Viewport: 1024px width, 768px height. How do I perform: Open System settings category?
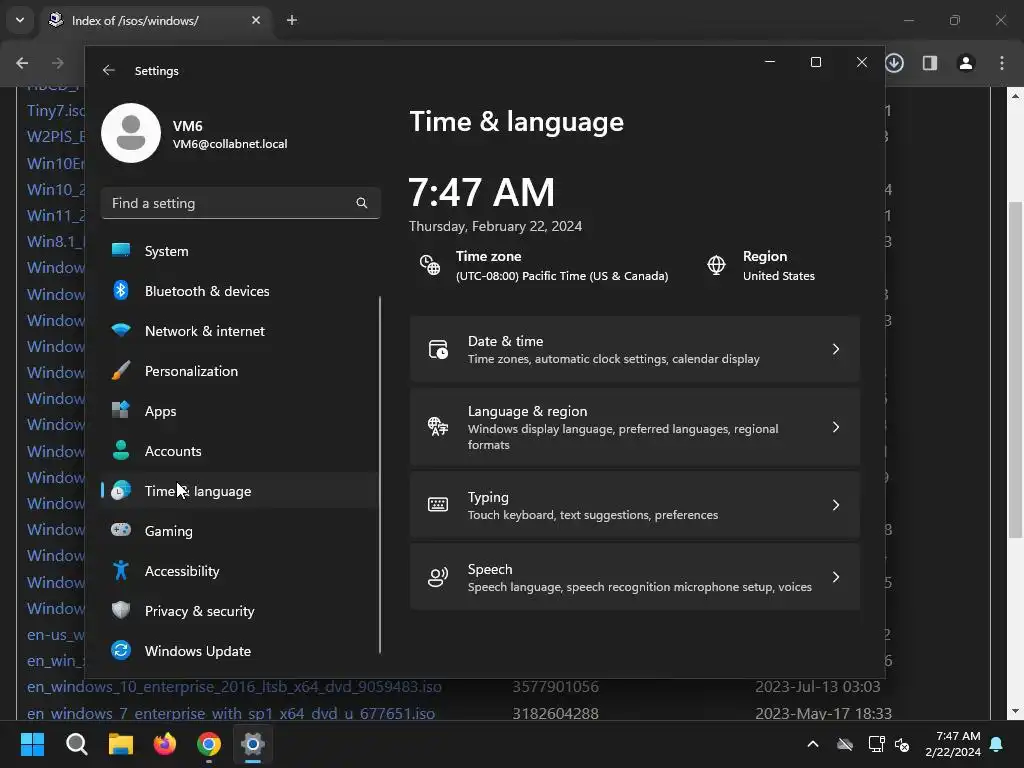(240, 251)
